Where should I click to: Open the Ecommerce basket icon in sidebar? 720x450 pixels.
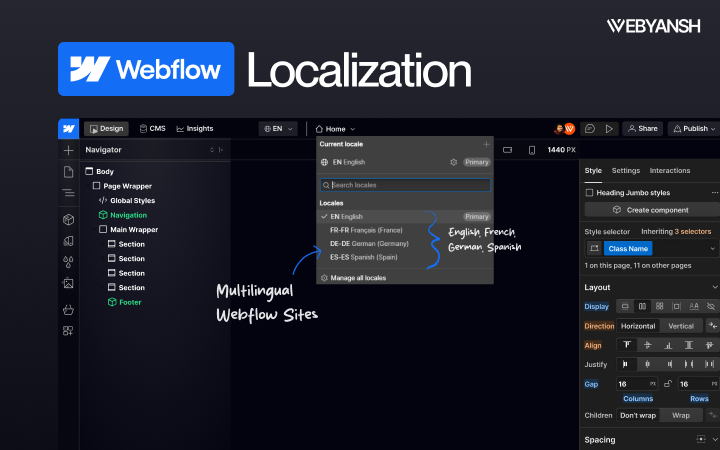pyautogui.click(x=68, y=310)
